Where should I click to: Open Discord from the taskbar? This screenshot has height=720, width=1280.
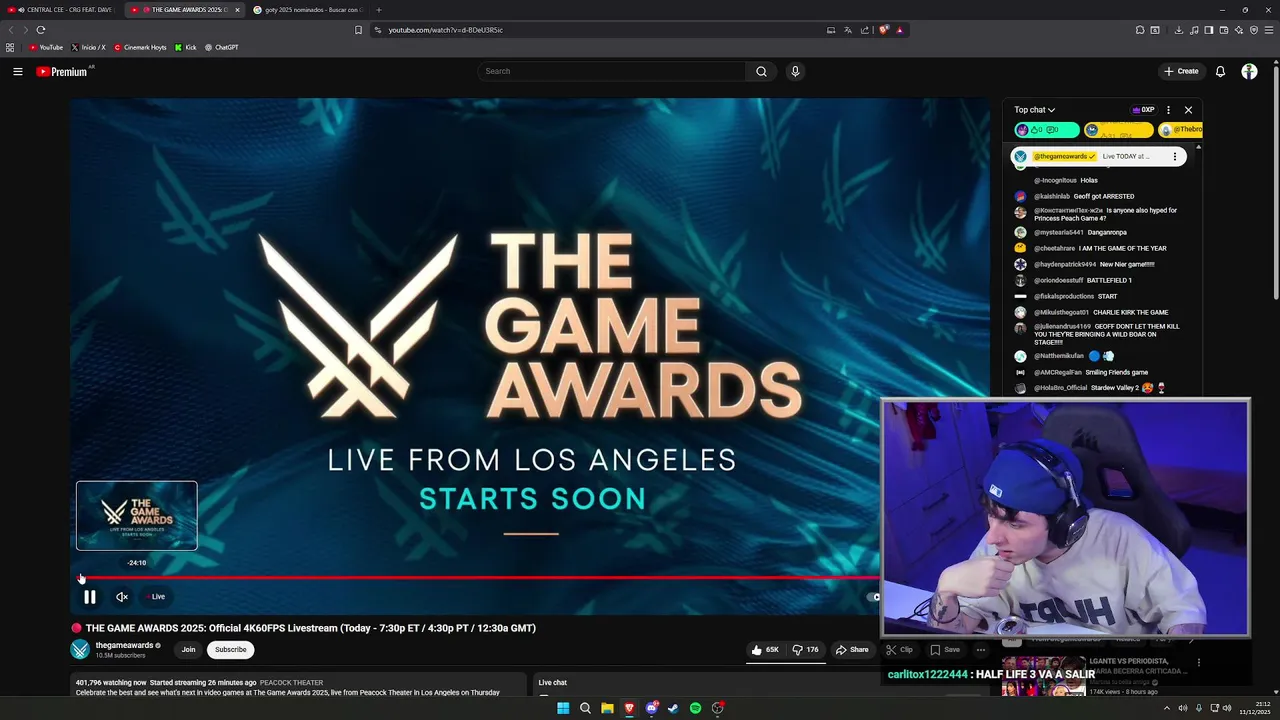[x=651, y=708]
